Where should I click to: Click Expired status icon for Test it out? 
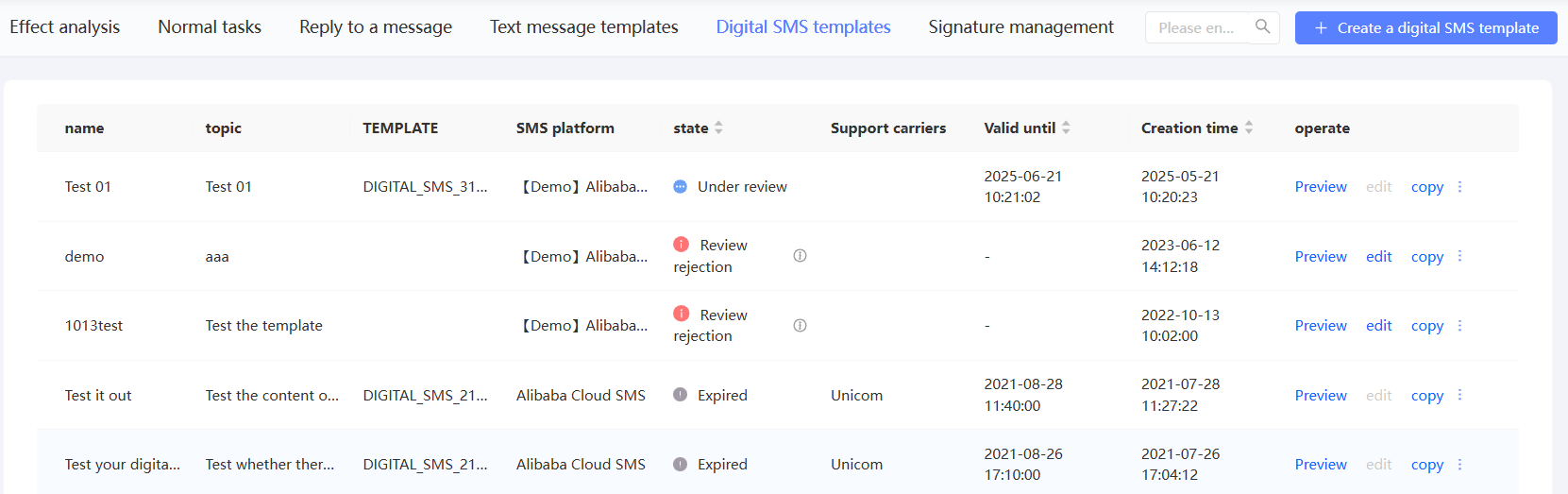tap(680, 395)
